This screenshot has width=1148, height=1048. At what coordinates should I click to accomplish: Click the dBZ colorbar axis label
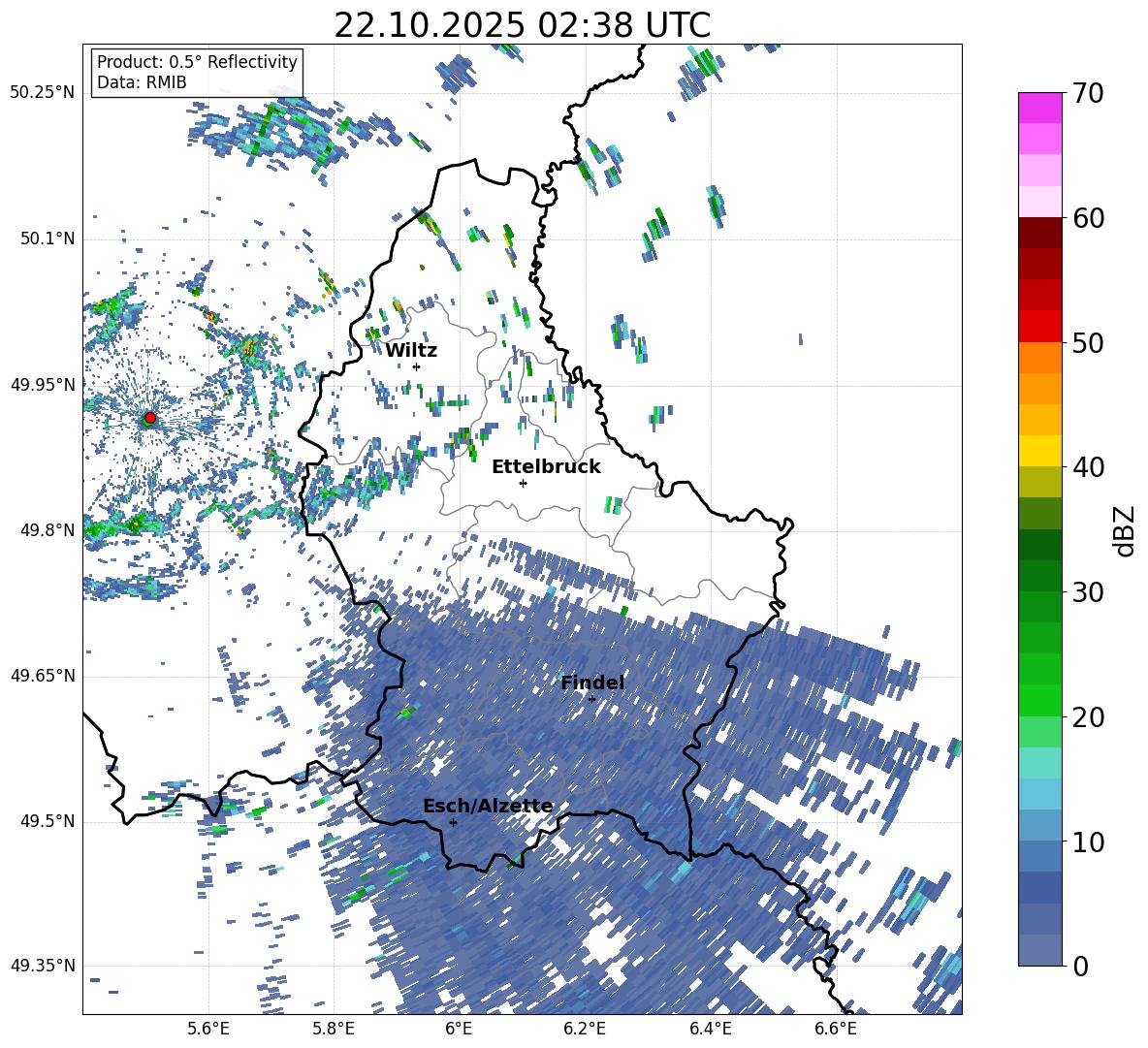(x=1126, y=530)
